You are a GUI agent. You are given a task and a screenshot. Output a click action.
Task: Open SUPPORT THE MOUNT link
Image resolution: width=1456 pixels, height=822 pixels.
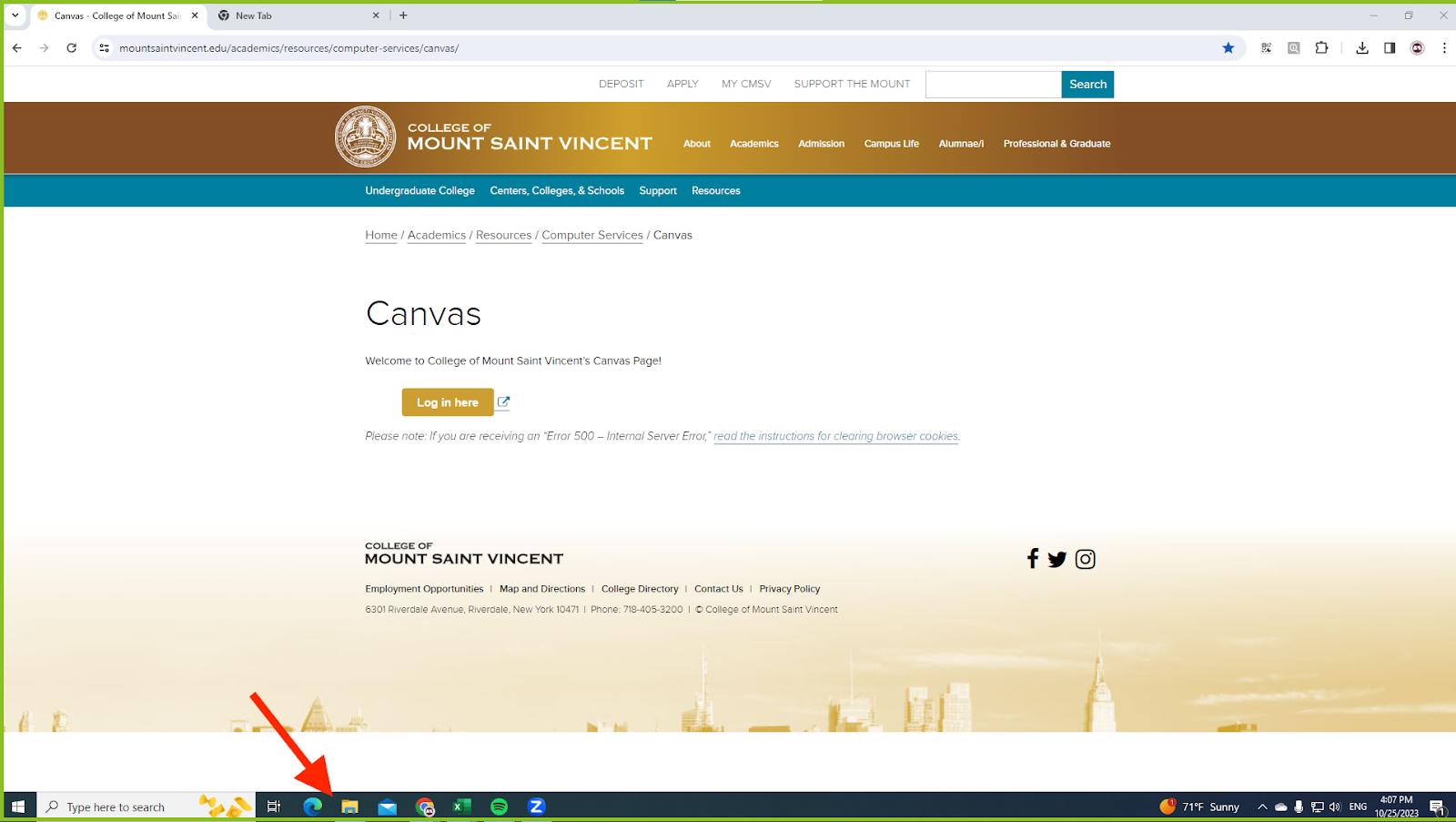pos(852,84)
